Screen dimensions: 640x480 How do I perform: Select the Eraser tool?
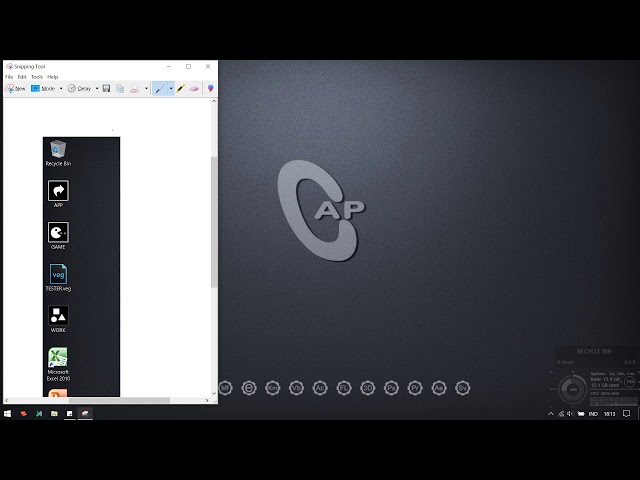pyautogui.click(x=194, y=89)
